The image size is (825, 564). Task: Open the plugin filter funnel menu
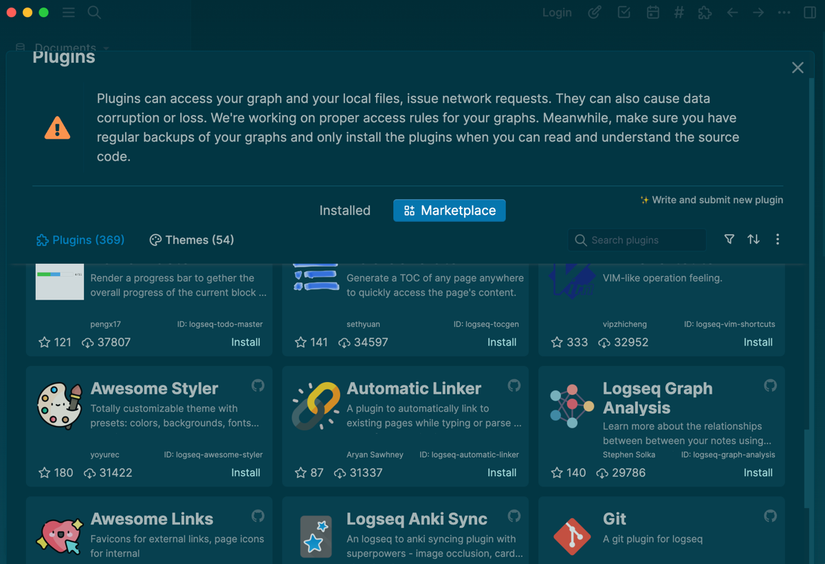[x=729, y=240]
